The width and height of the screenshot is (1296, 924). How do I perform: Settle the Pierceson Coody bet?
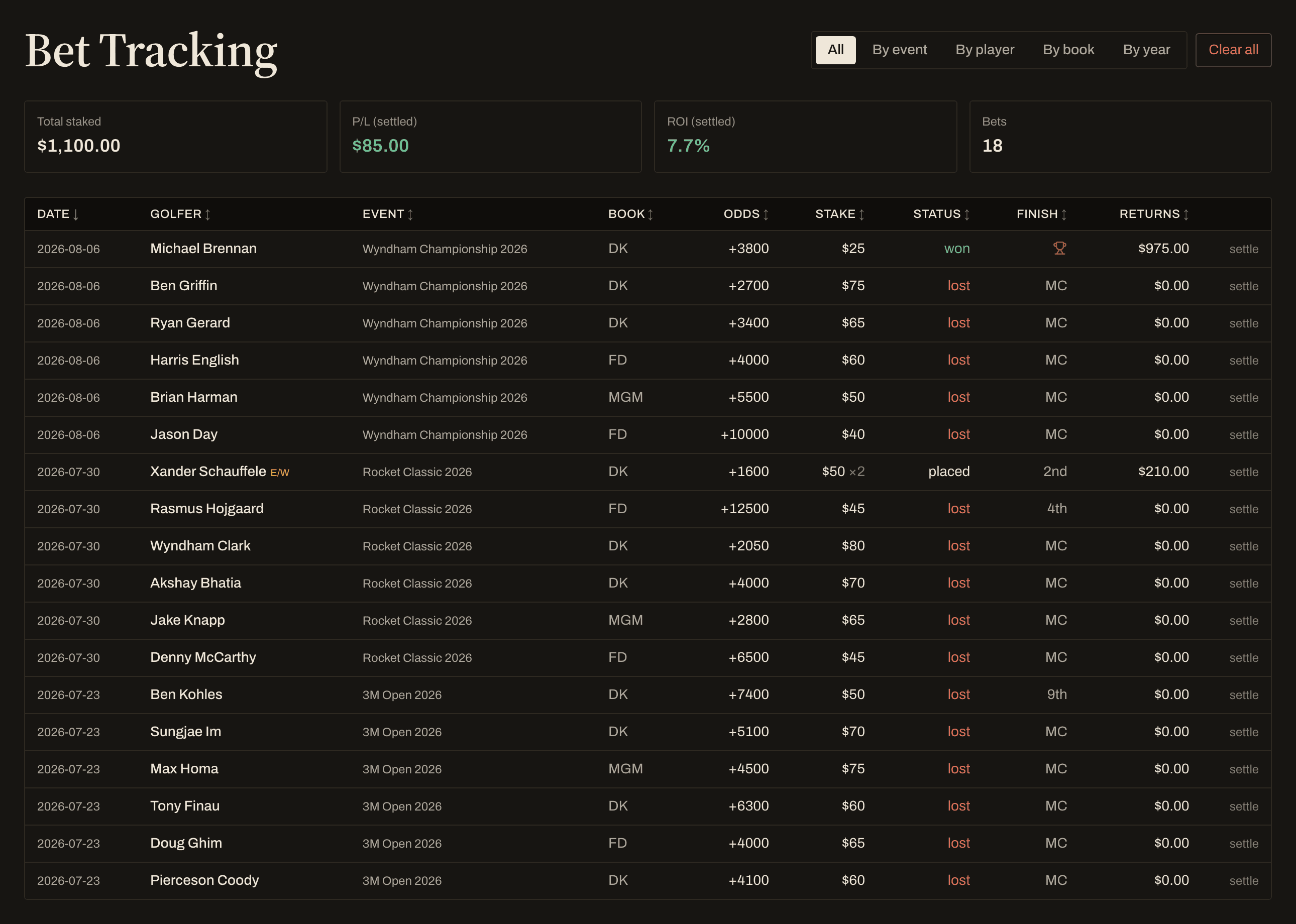click(1244, 881)
